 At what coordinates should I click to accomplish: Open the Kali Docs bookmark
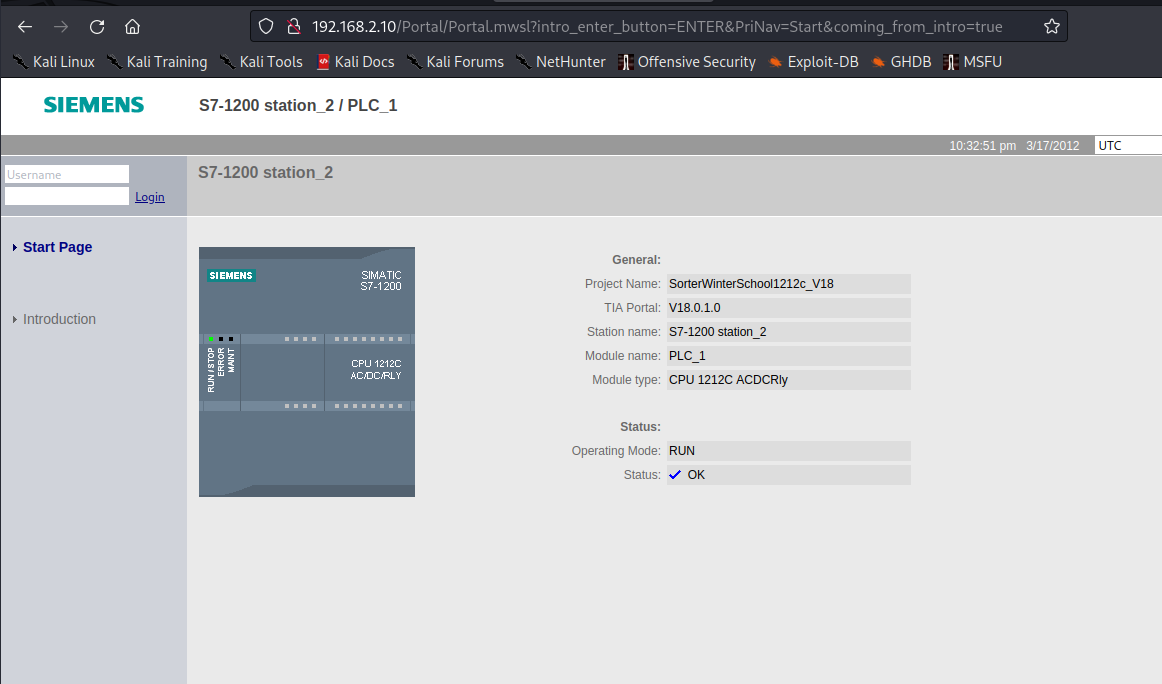356,62
